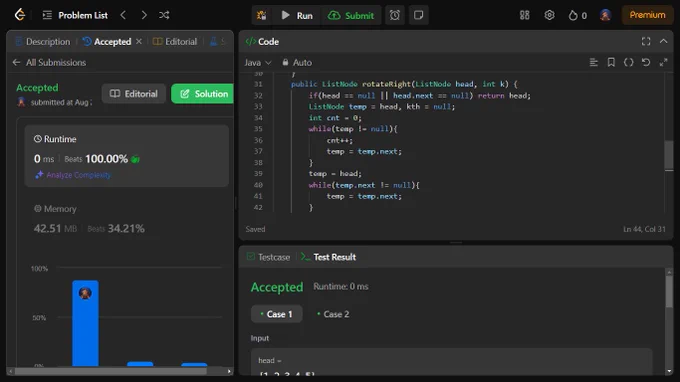Image resolution: width=680 pixels, height=382 pixels.
Task: Open the Java language dropdown
Action: pyautogui.click(x=258, y=62)
